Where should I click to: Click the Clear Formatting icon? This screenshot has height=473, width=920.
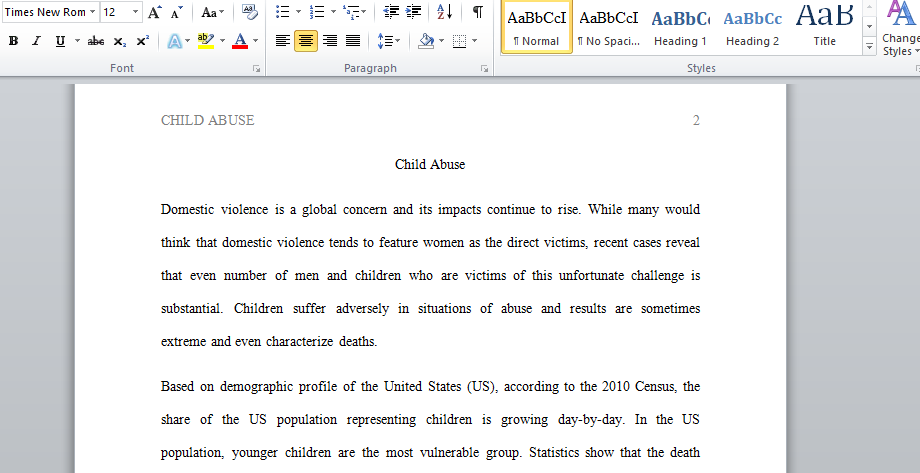point(249,12)
